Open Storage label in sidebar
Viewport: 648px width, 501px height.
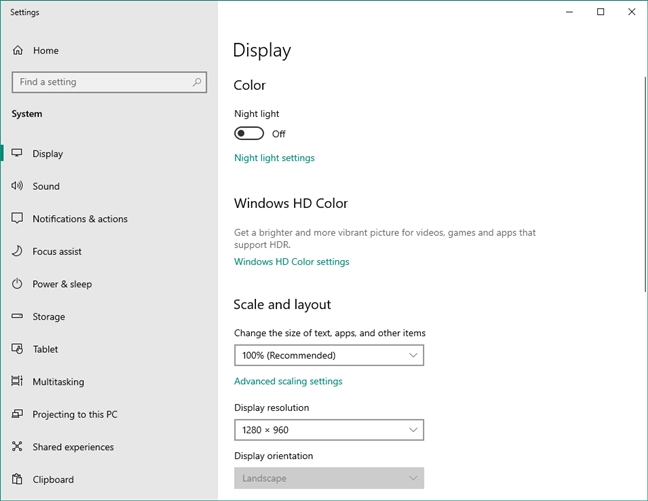49,317
